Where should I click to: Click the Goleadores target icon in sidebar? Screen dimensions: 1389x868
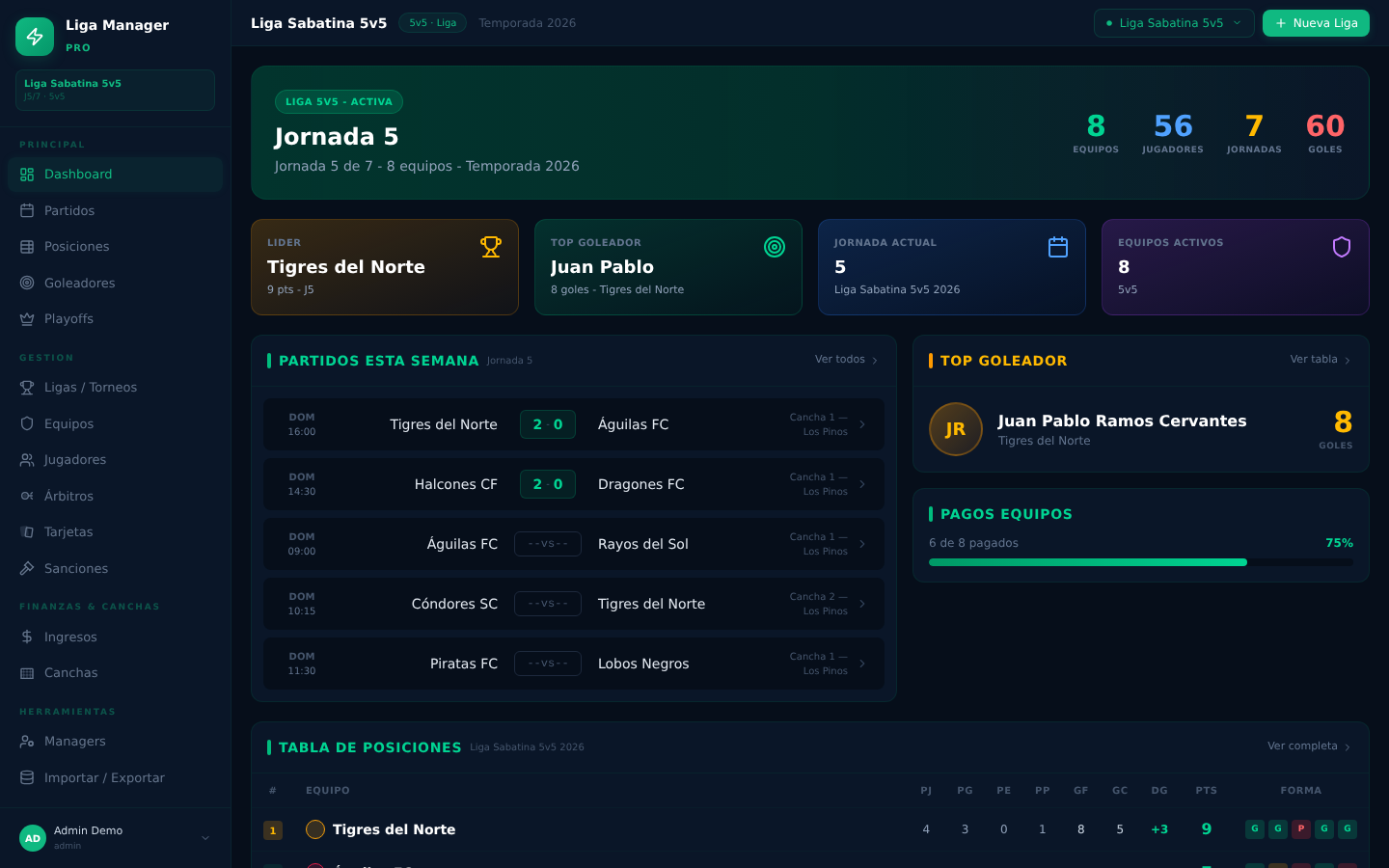point(27,283)
